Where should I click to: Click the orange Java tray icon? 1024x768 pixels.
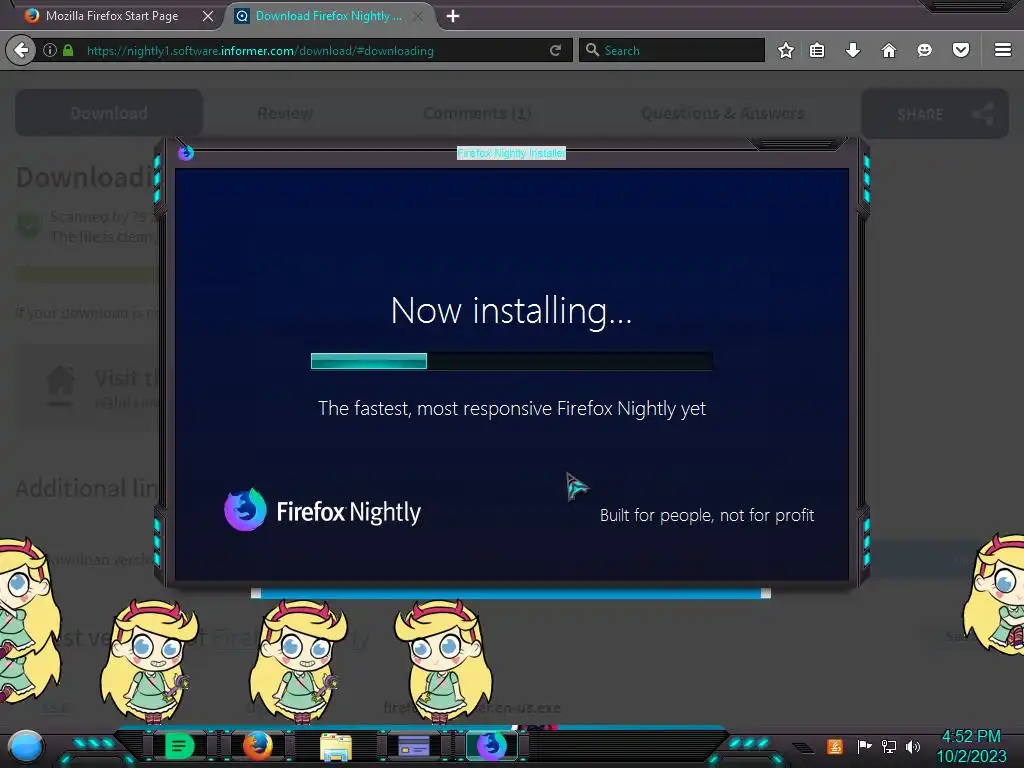[x=835, y=746]
